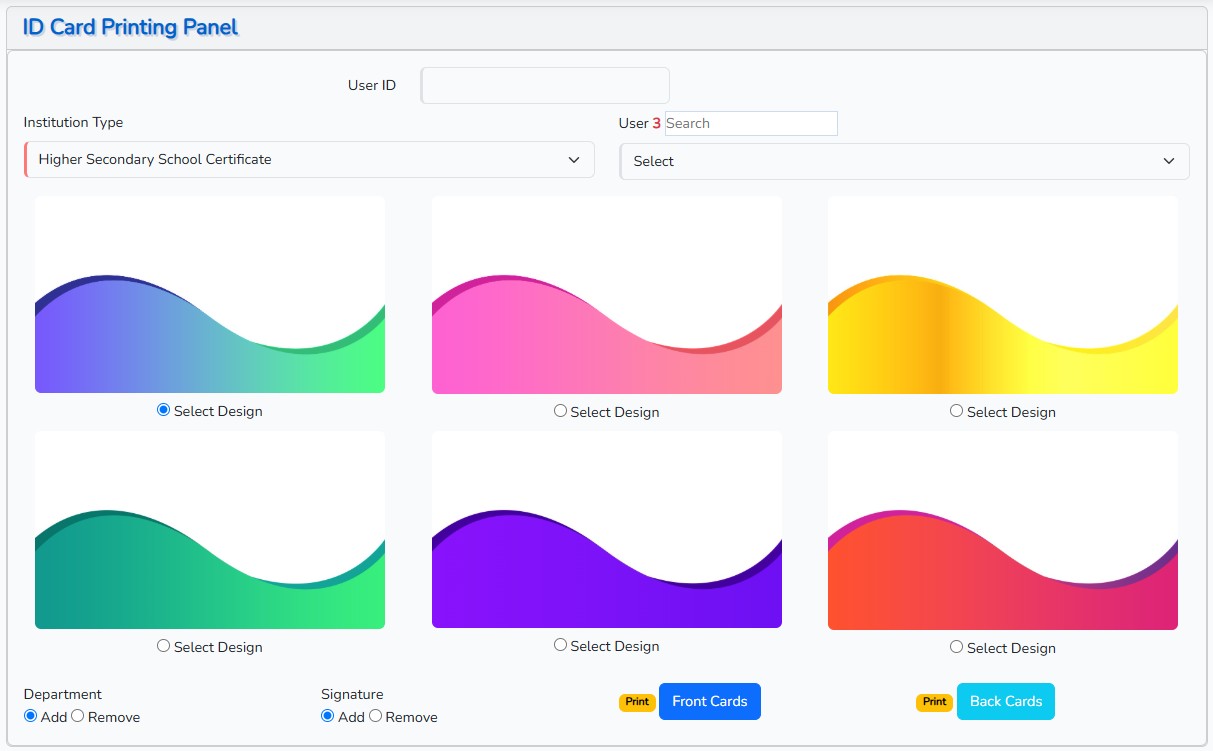Choose Select Design radio under yellow card

(957, 411)
